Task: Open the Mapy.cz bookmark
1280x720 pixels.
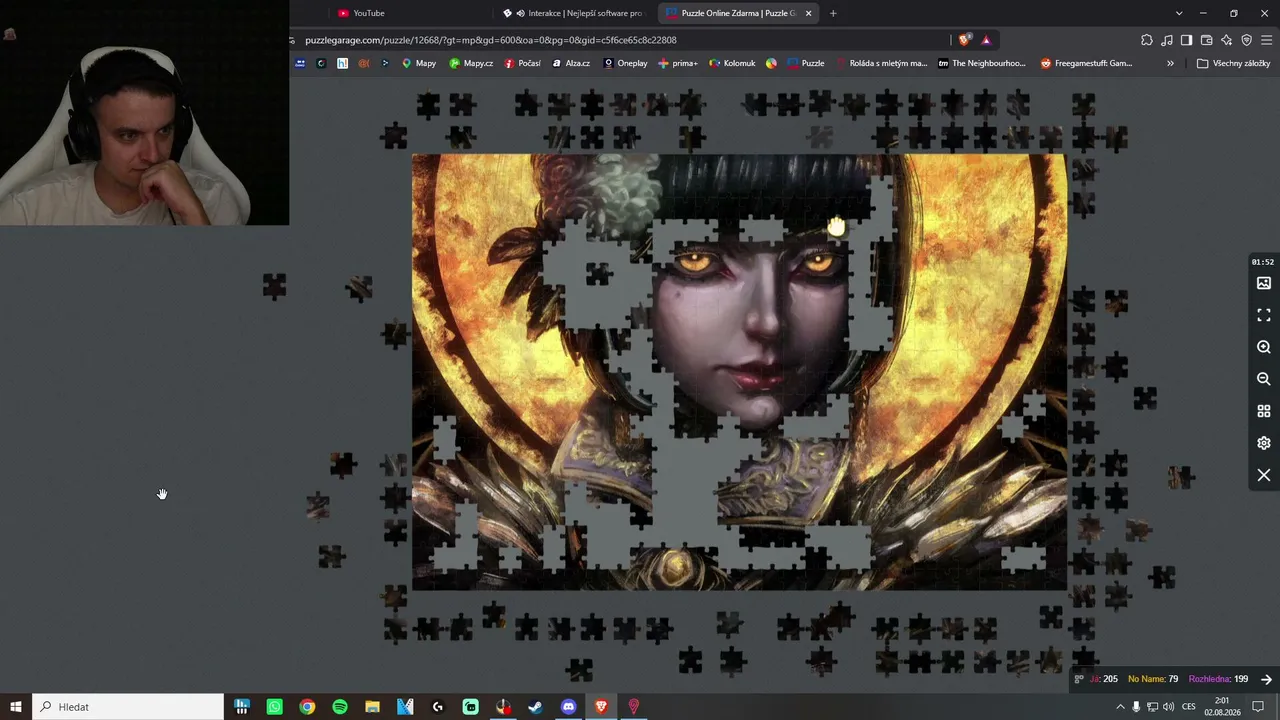Action: click(x=471, y=63)
